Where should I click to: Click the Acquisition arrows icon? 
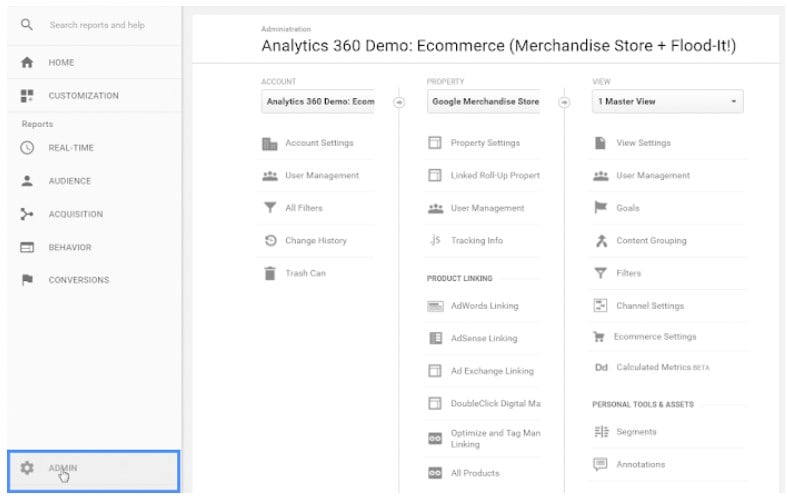click(27, 214)
